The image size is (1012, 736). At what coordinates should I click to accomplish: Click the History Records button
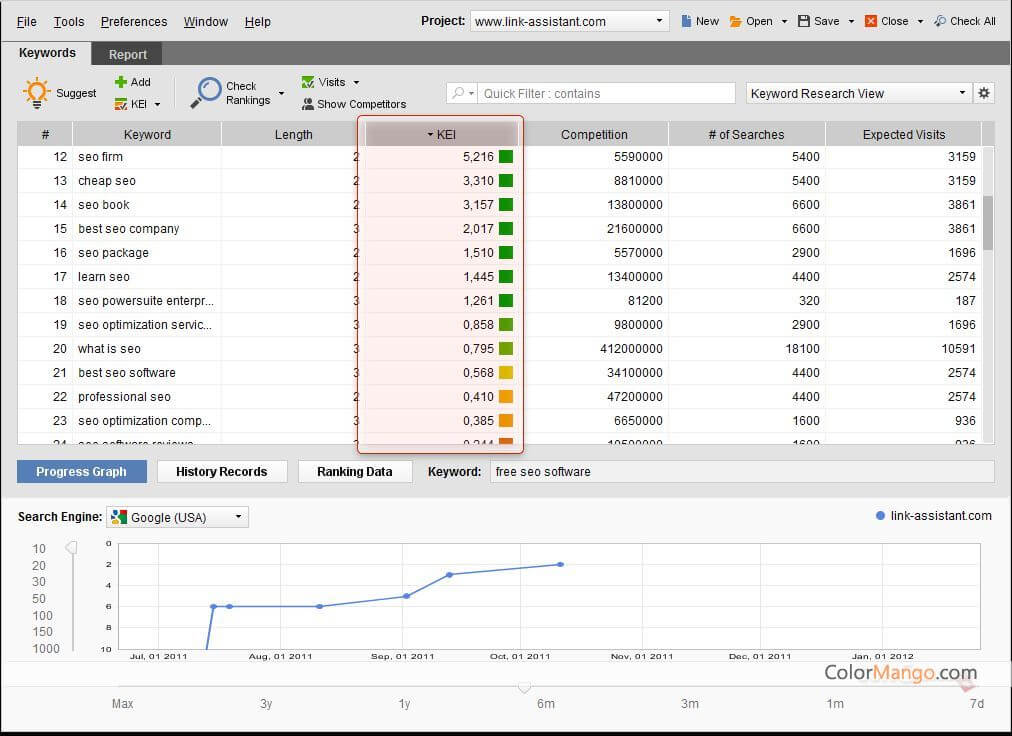tap(222, 471)
